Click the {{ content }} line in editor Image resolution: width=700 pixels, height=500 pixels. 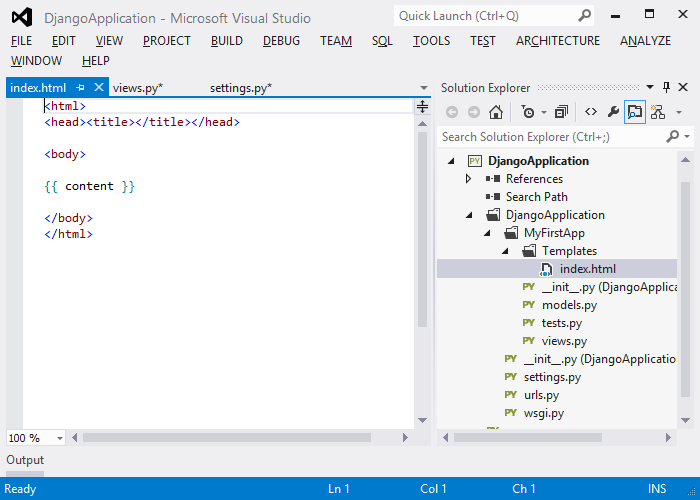(x=89, y=186)
